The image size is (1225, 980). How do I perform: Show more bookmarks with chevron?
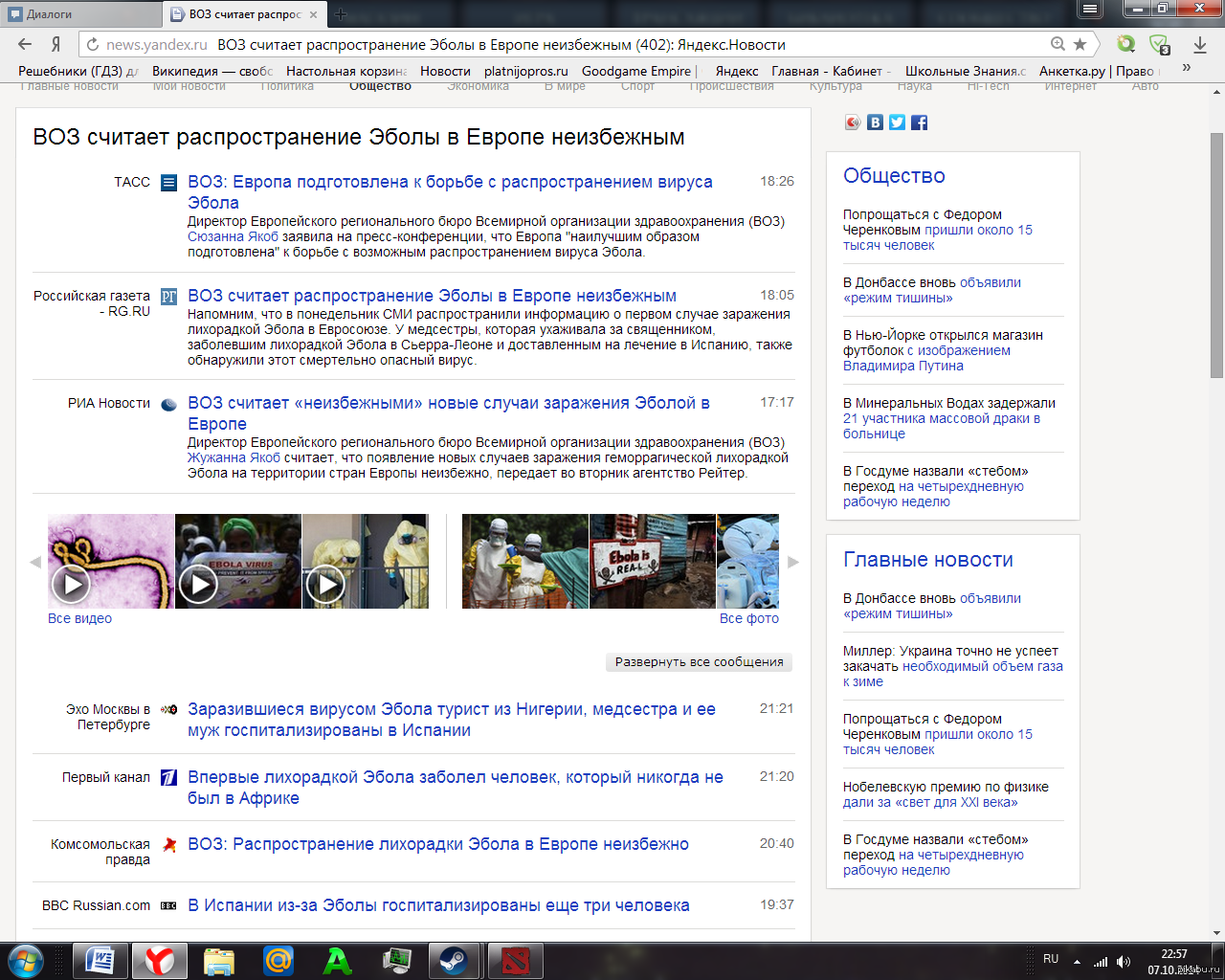(1187, 68)
